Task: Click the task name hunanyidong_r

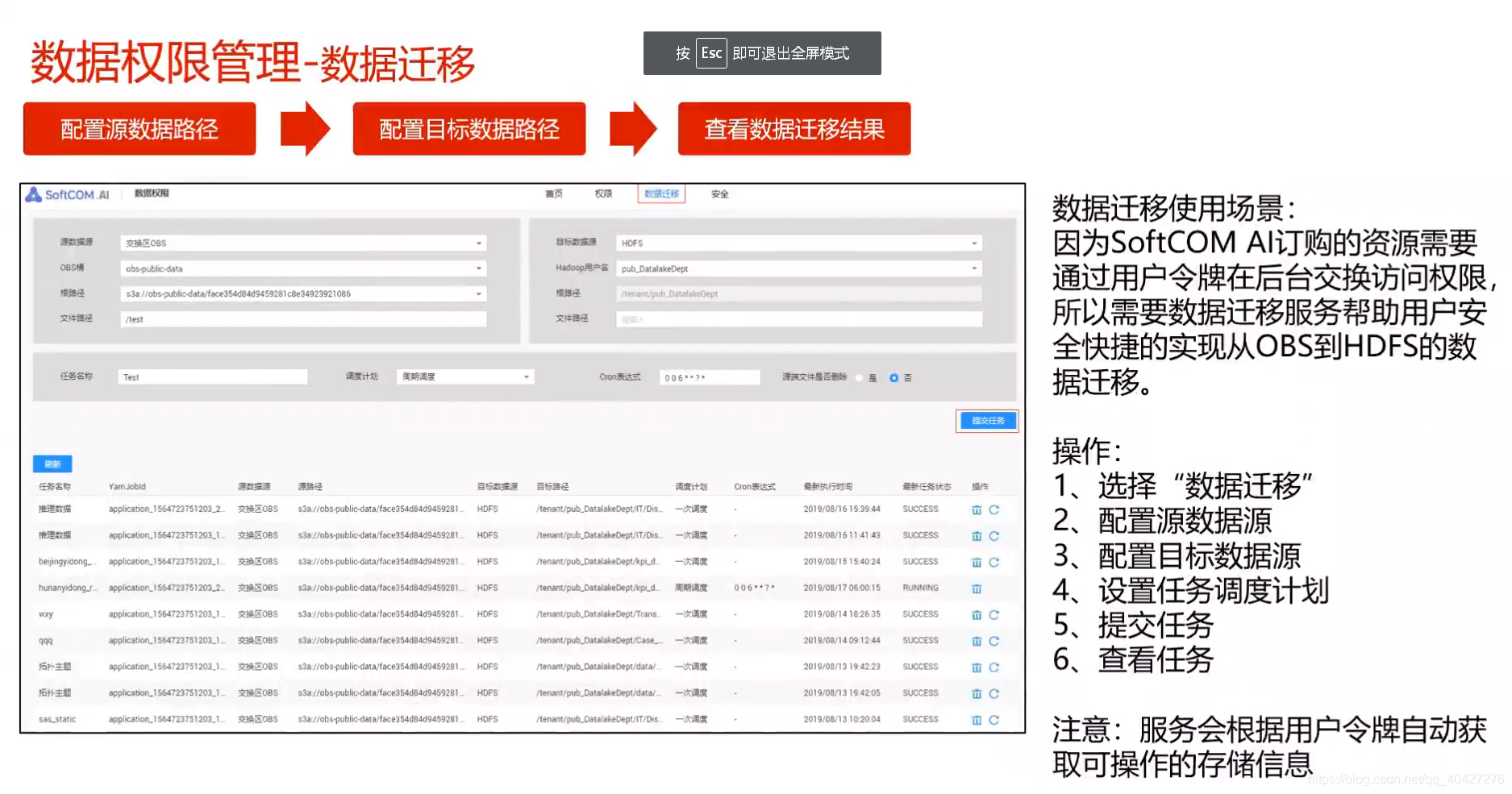Action: 68,588
